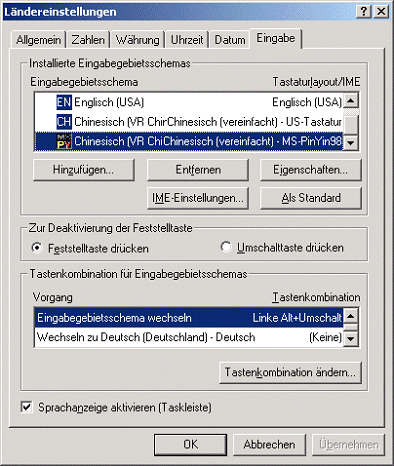Click the scroll up arrow in Vorgang list

(x=351, y=315)
